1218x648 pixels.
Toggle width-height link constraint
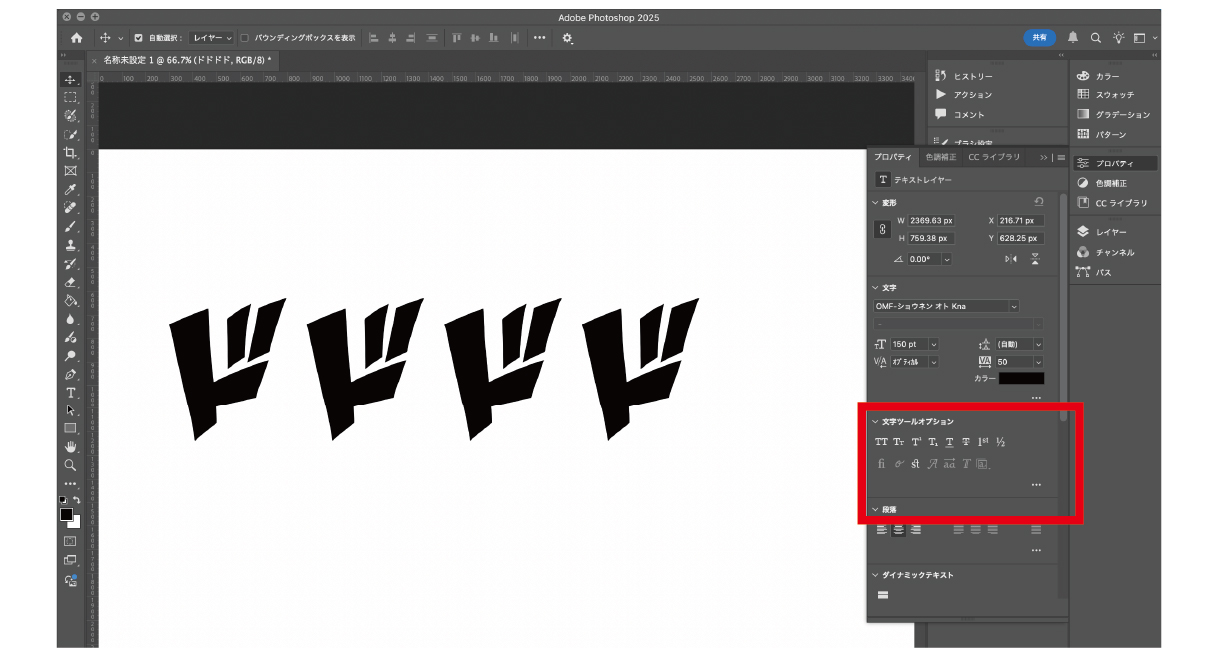pyautogui.click(x=882, y=229)
